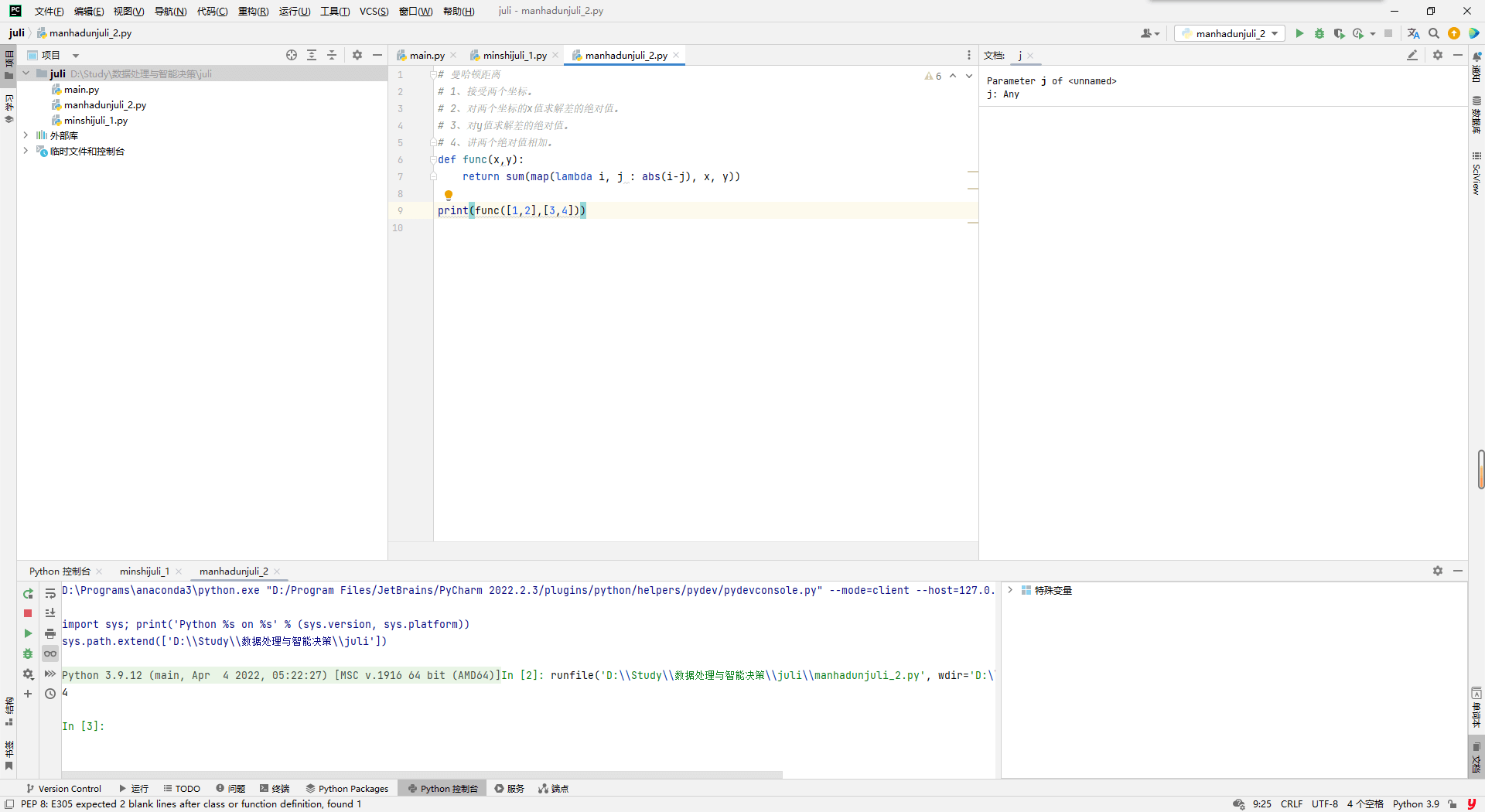The height and width of the screenshot is (812, 1485).
Task: Stop the Python console with red square
Action: [x=28, y=613]
